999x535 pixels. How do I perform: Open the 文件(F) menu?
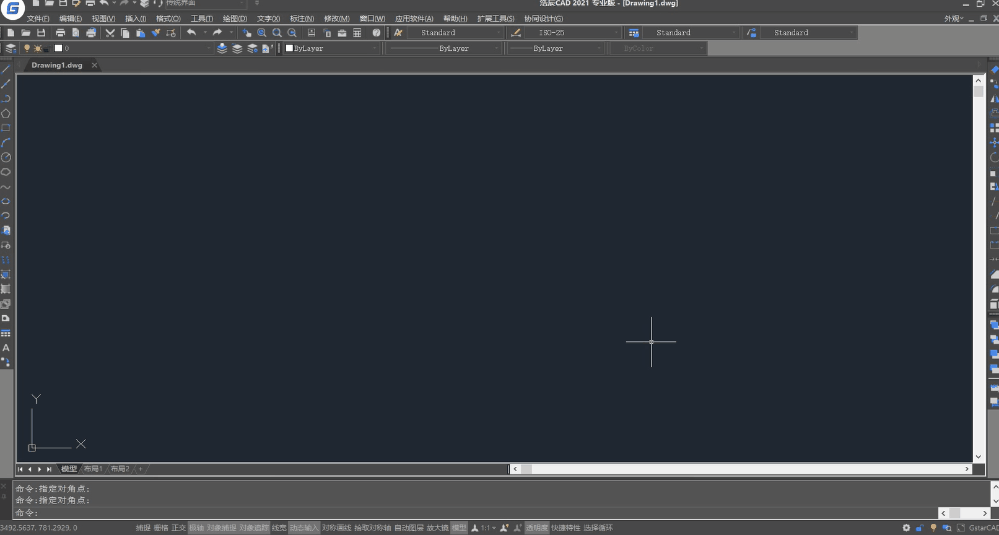click(38, 18)
